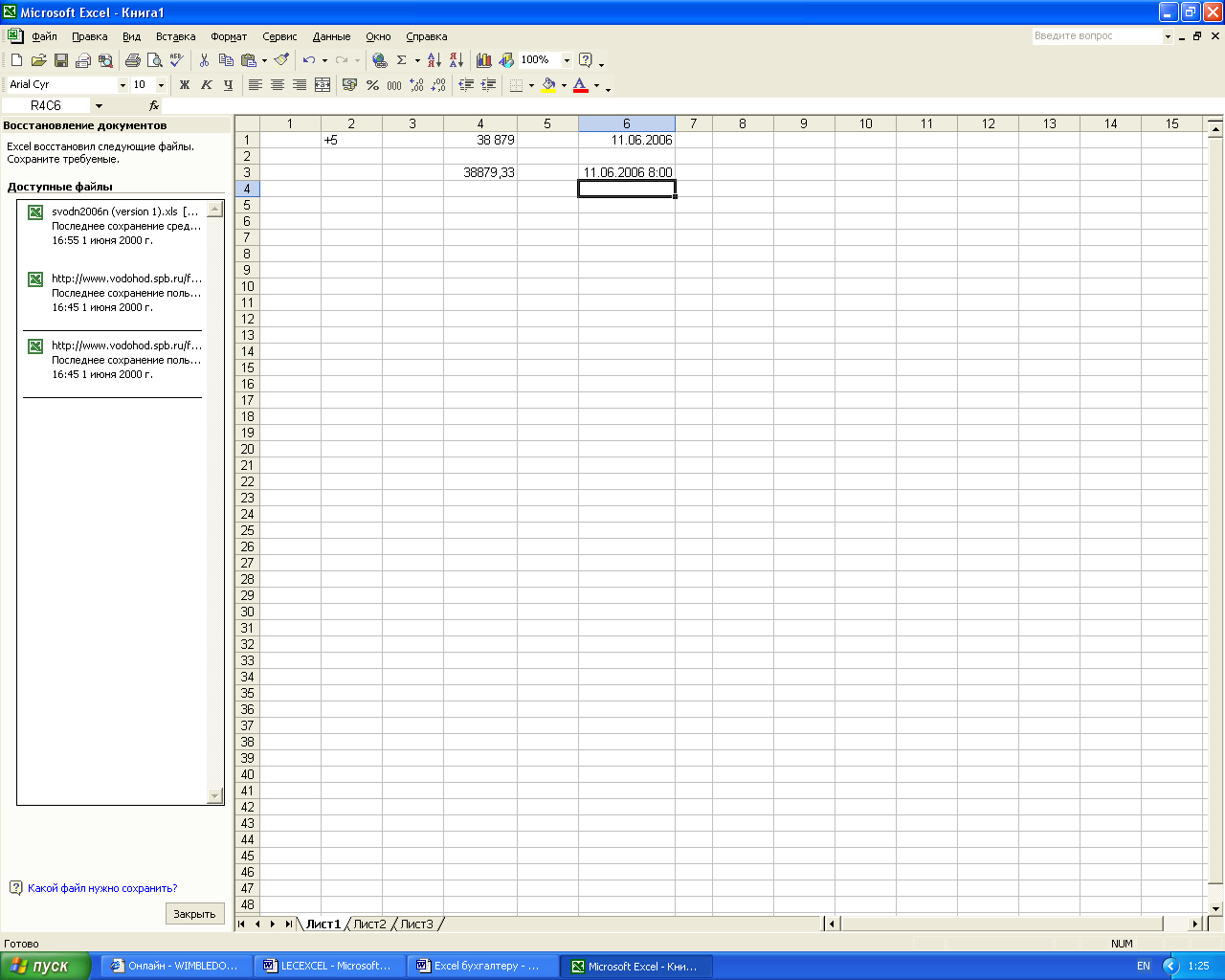Open Print Preview
Image resolution: width=1225 pixels, height=980 pixels.
click(x=154, y=60)
